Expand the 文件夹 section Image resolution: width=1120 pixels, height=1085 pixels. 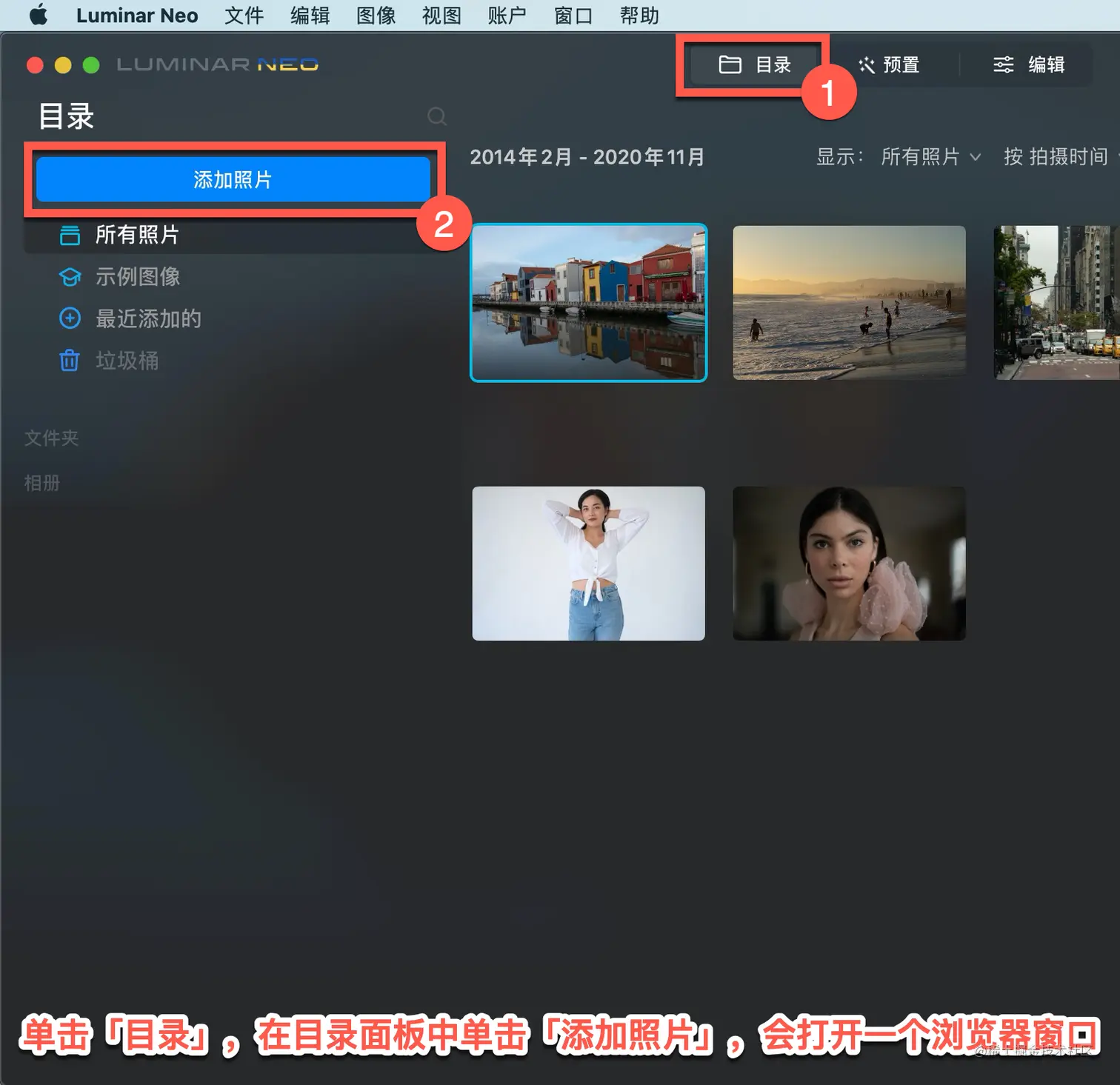point(51,438)
